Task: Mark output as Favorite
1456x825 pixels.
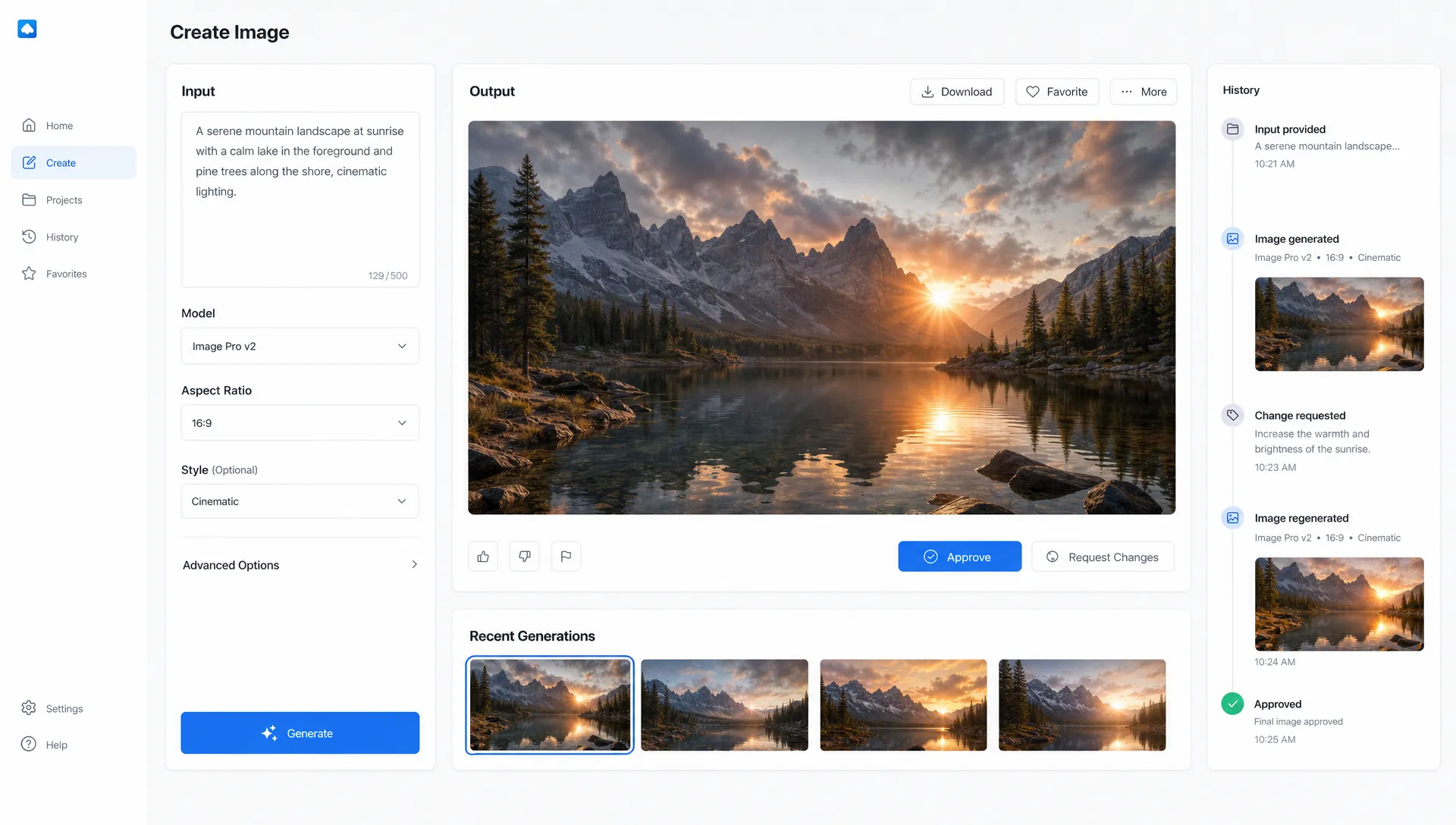Action: click(1057, 92)
